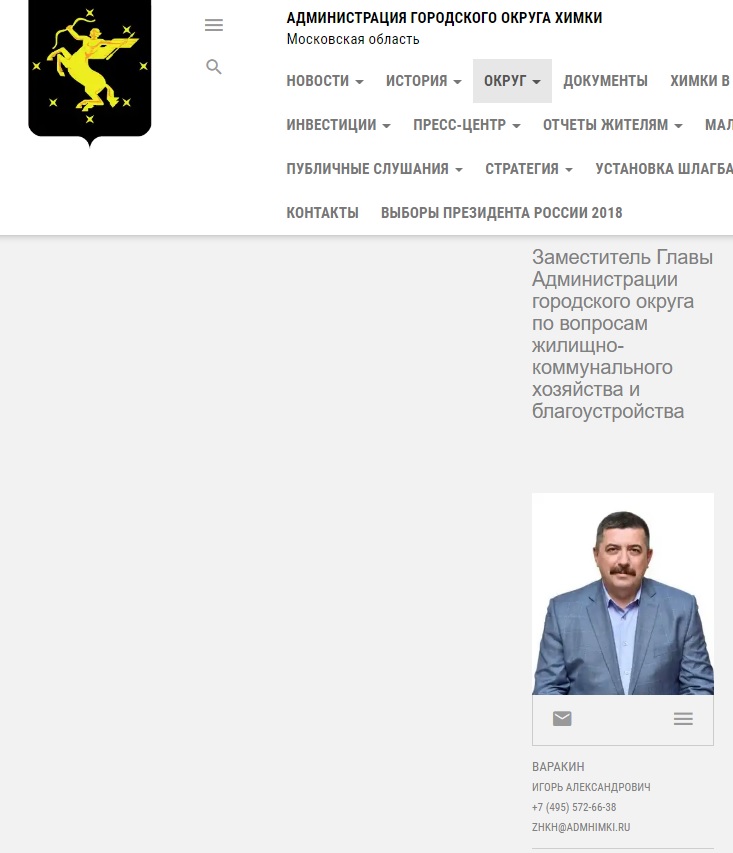The image size is (733, 853).
Task: Open the ДОКУМЕНТЫ menu item
Action: 605,81
